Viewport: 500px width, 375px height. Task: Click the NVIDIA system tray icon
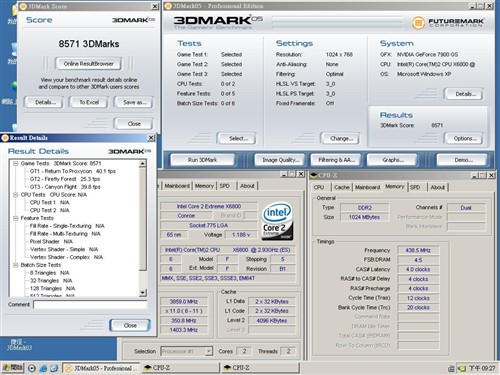click(x=462, y=368)
